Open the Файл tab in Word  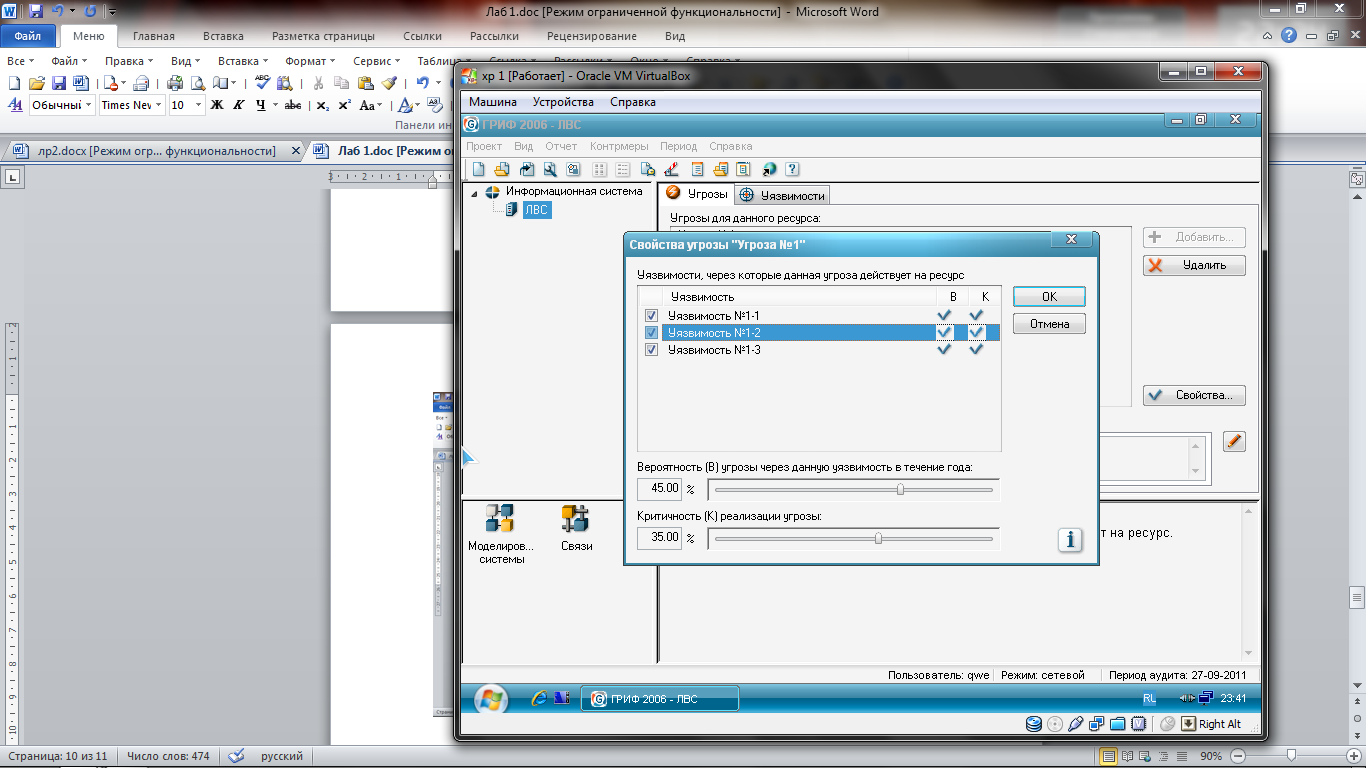click(x=28, y=36)
